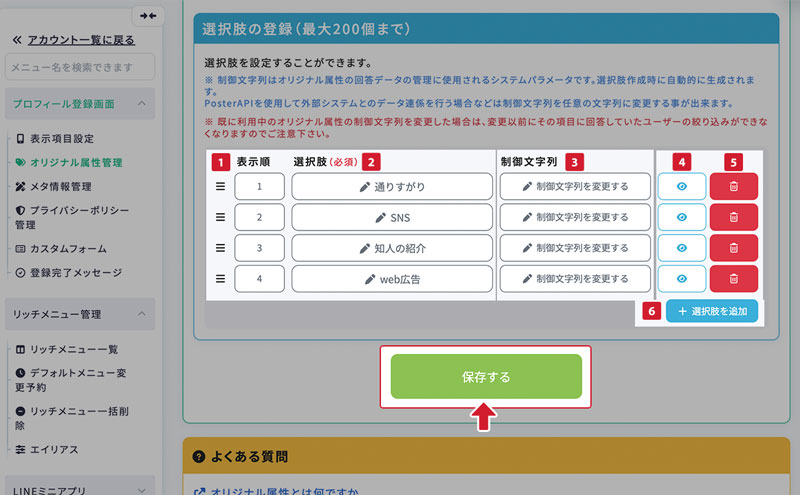This screenshot has width=800, height=495.
Task: Click the よくある質問 question mark icon
Action: (x=199, y=457)
